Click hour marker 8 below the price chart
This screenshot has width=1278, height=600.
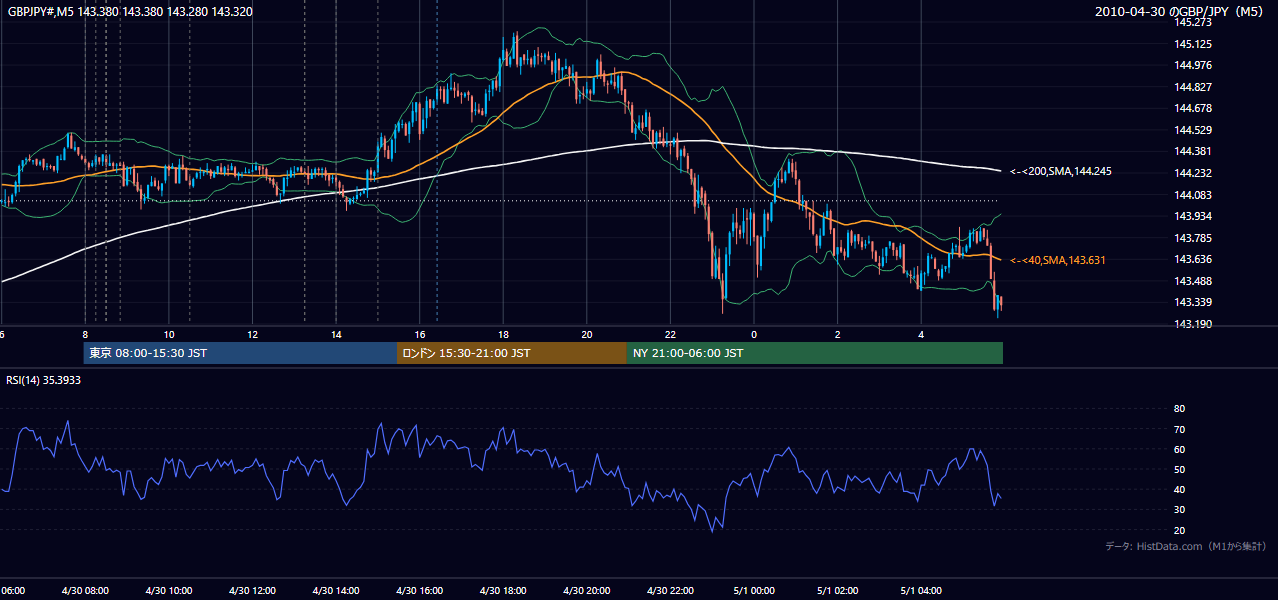click(x=85, y=334)
